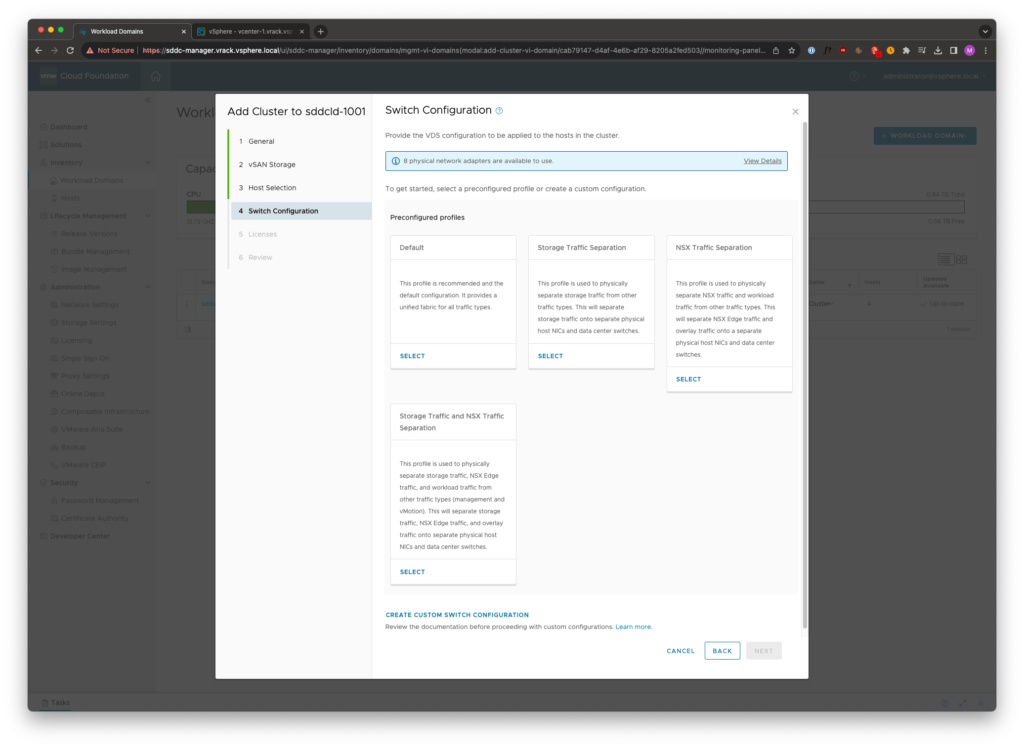
Task: Close the vSphere browser tab
Action: 302,31
